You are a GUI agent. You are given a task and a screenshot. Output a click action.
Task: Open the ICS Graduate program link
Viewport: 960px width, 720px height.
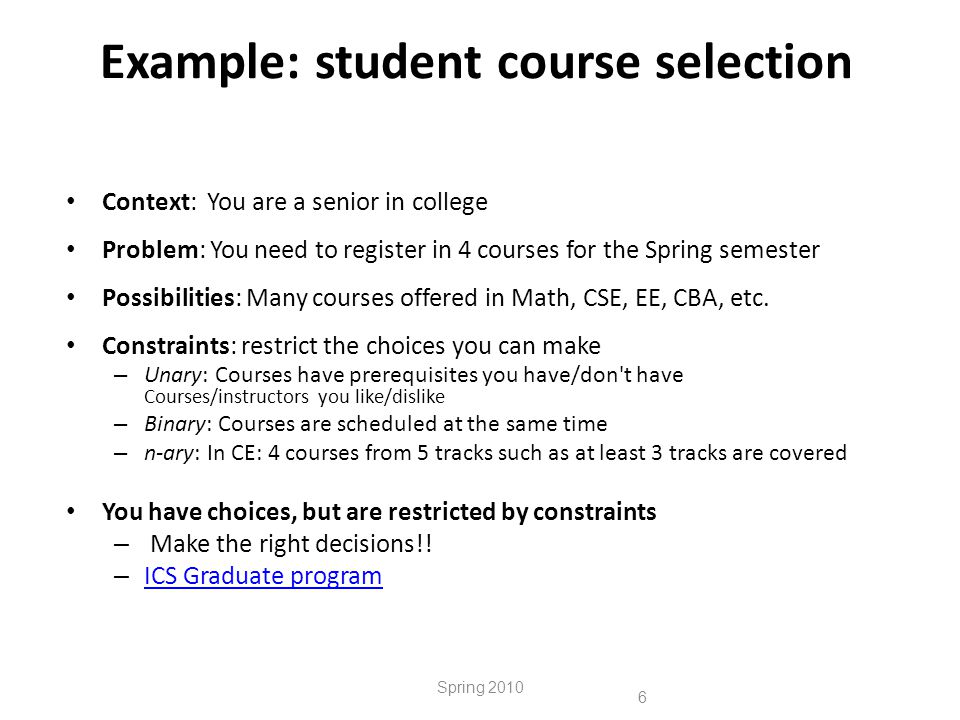point(263,576)
